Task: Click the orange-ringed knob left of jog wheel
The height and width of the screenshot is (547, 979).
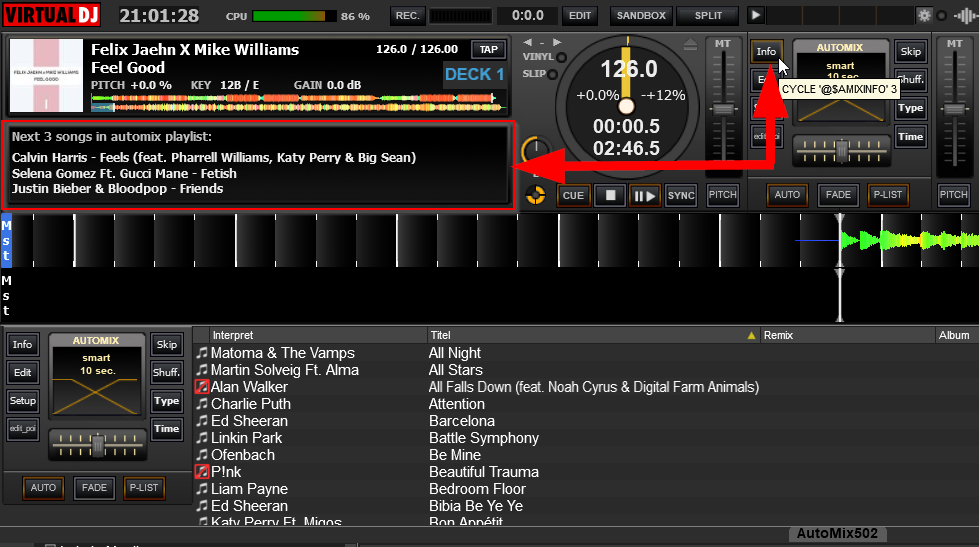Action: pyautogui.click(x=535, y=150)
